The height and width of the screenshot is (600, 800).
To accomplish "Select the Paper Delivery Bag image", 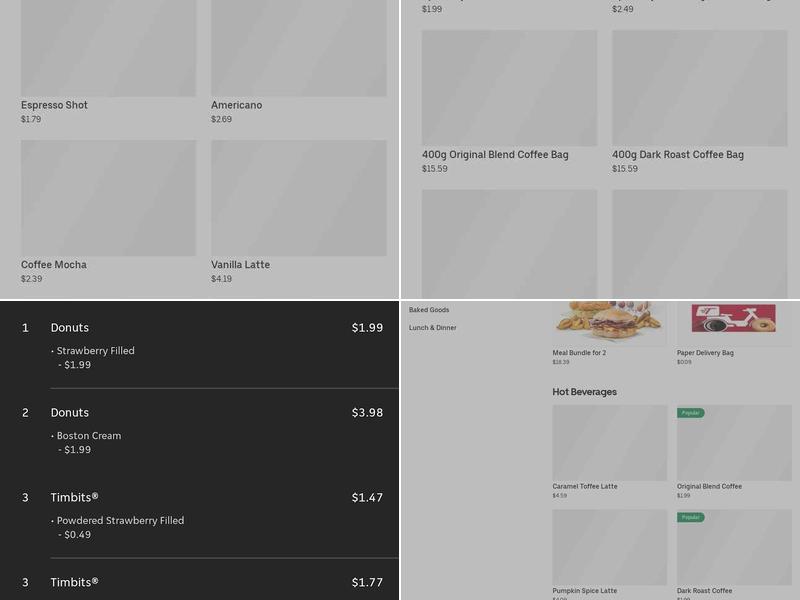I will click(x=734, y=322).
